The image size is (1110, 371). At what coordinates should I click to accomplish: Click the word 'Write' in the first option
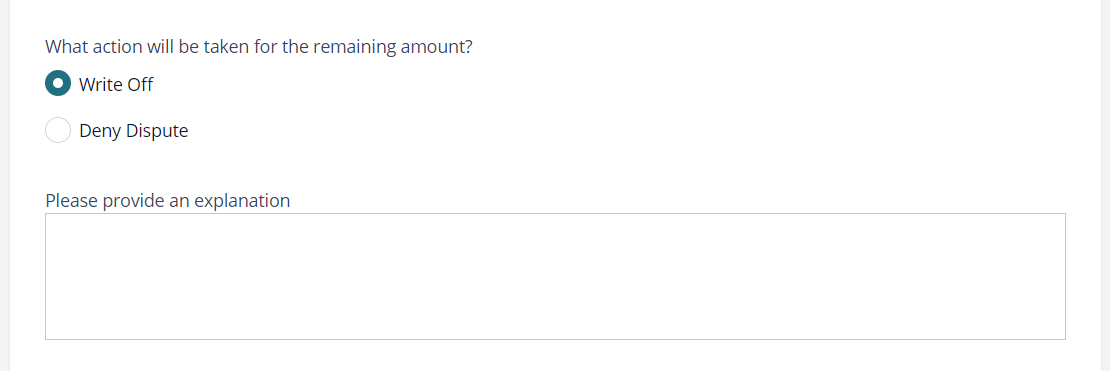[101, 84]
